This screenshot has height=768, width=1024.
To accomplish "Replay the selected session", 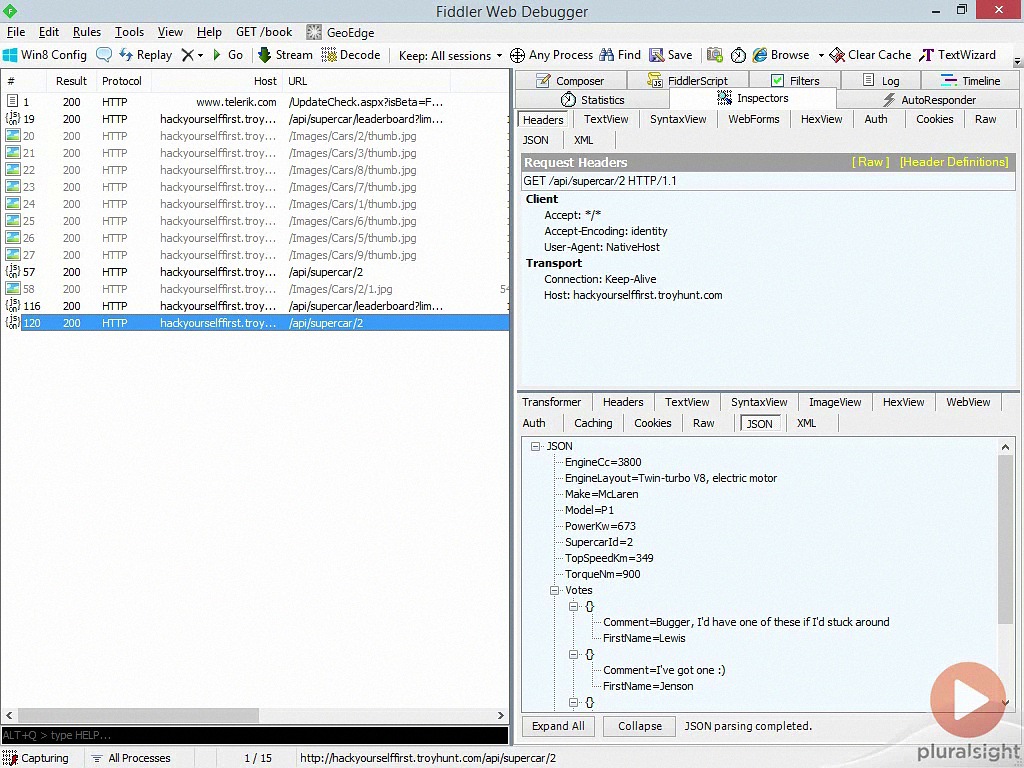I will pyautogui.click(x=145, y=55).
